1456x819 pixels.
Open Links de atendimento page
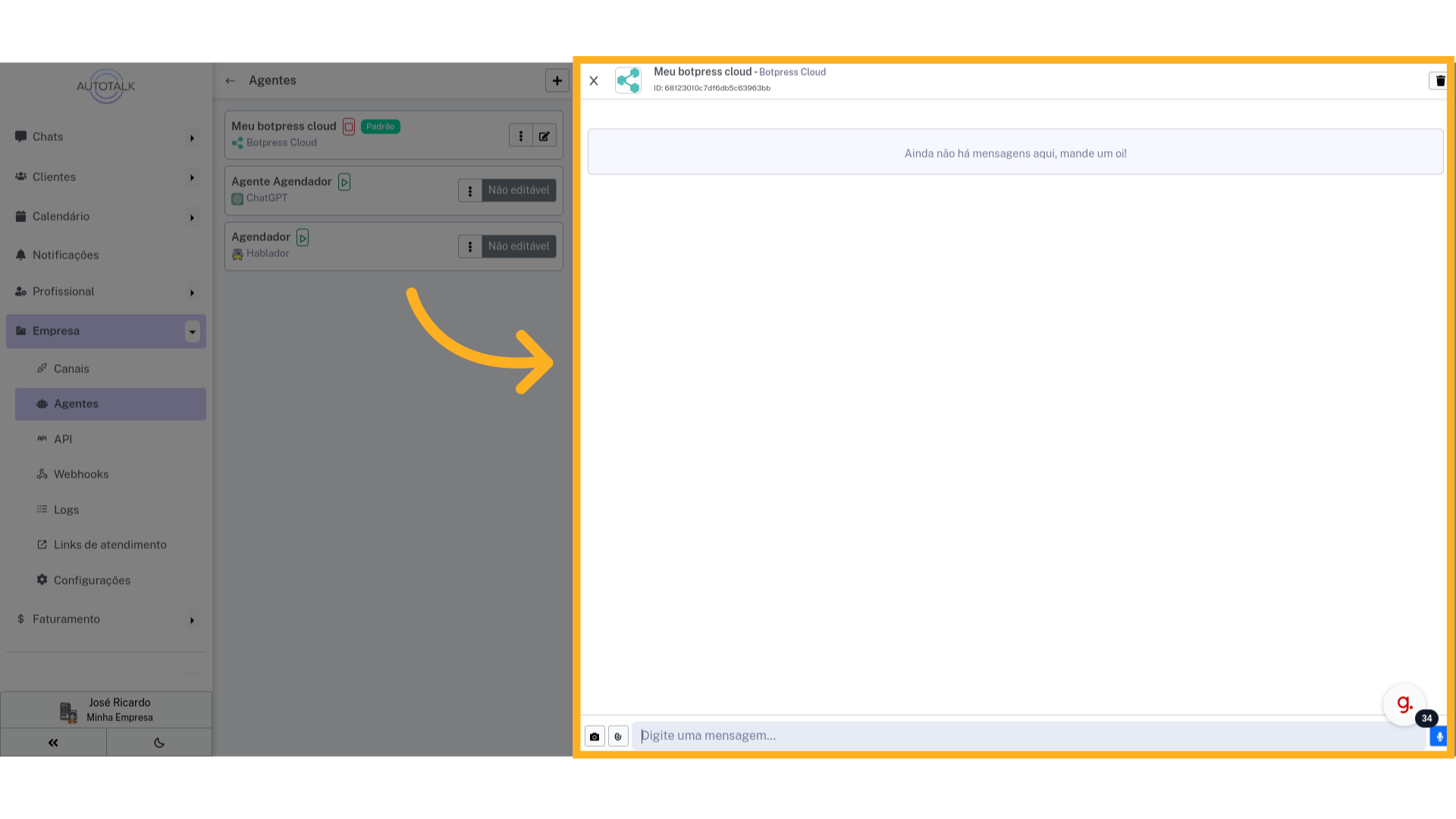point(110,545)
